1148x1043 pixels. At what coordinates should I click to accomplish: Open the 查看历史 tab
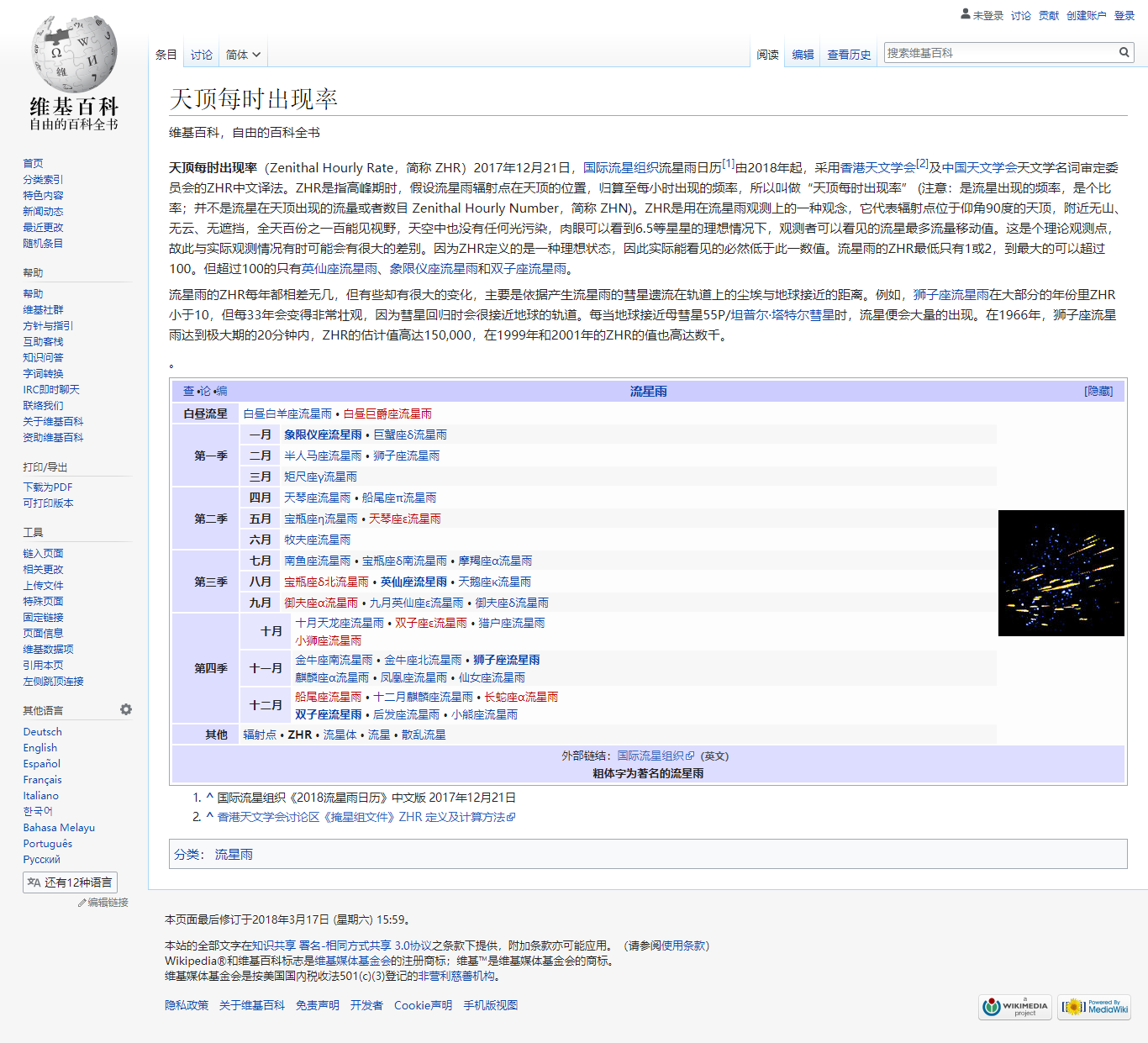[848, 55]
